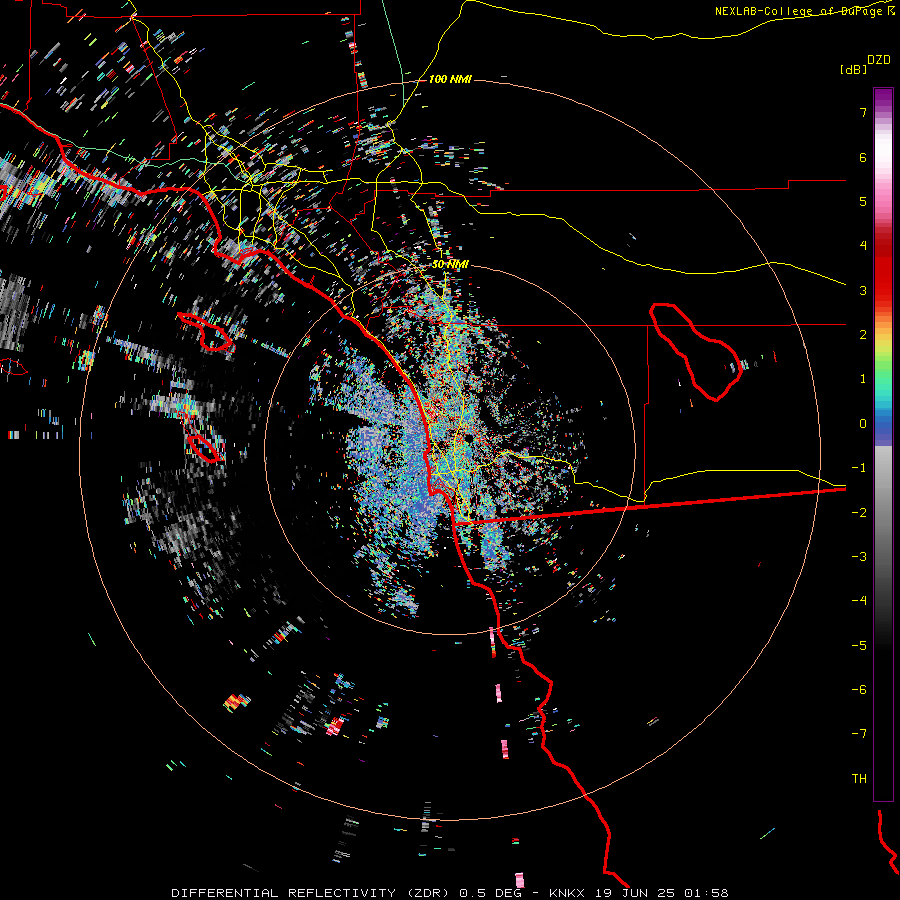Click the ZDR color scale bar

coord(883,444)
